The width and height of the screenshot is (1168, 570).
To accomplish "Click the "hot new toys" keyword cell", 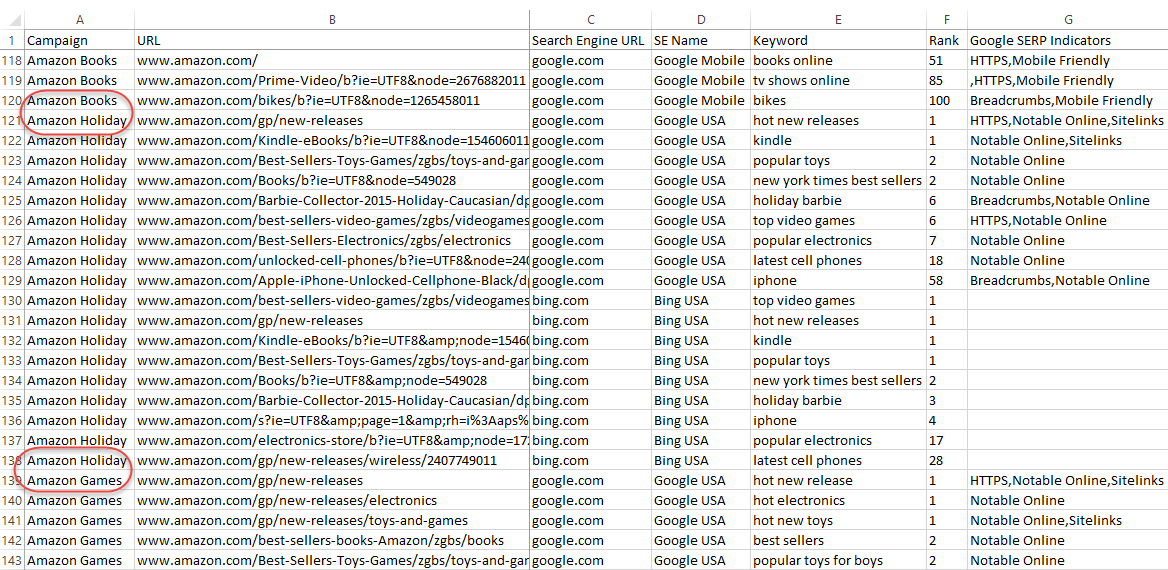I will (838, 521).
